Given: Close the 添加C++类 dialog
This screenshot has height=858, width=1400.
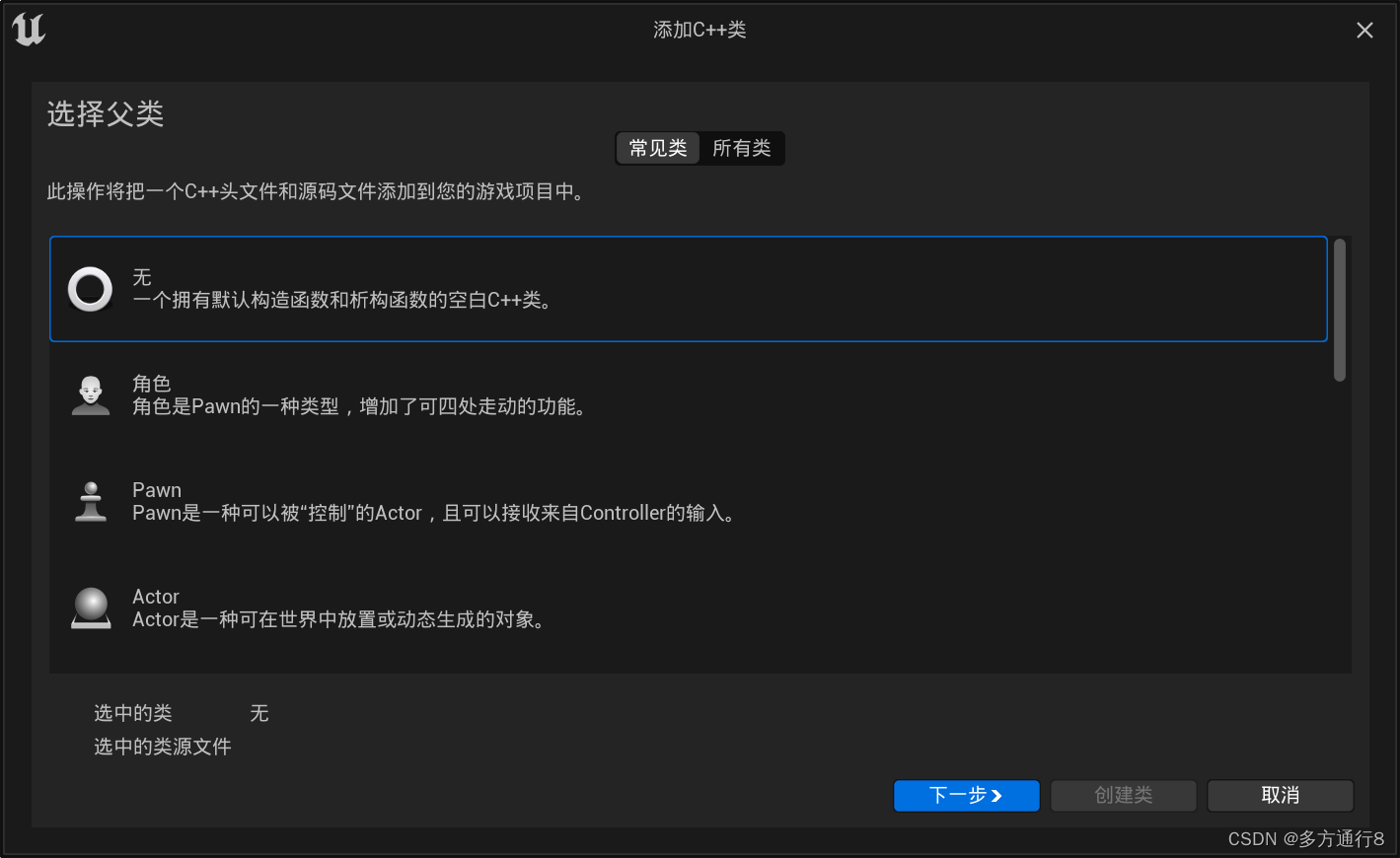Looking at the screenshot, I should [x=1363, y=30].
